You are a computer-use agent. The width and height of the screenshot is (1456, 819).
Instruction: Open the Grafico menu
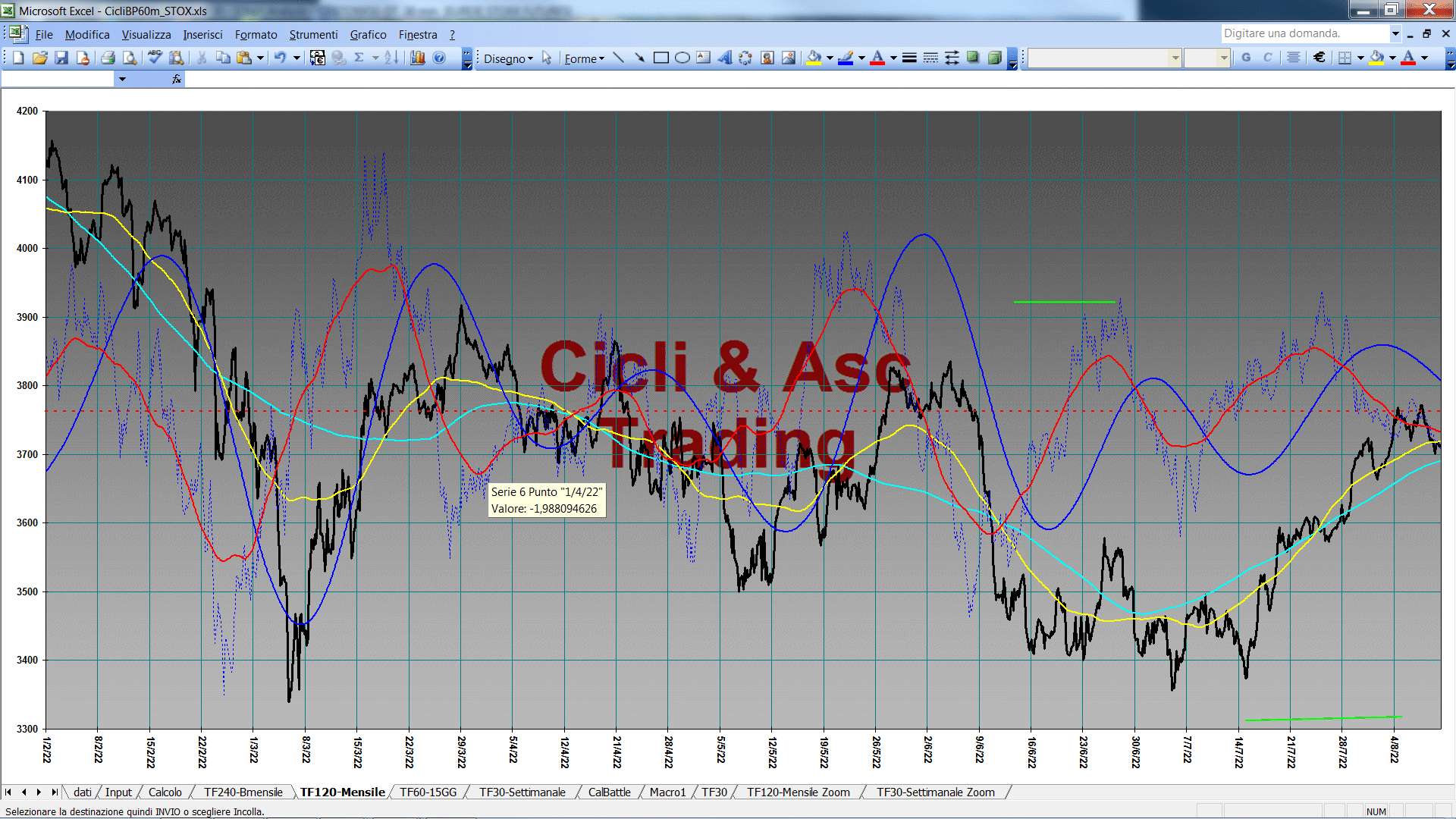[368, 34]
